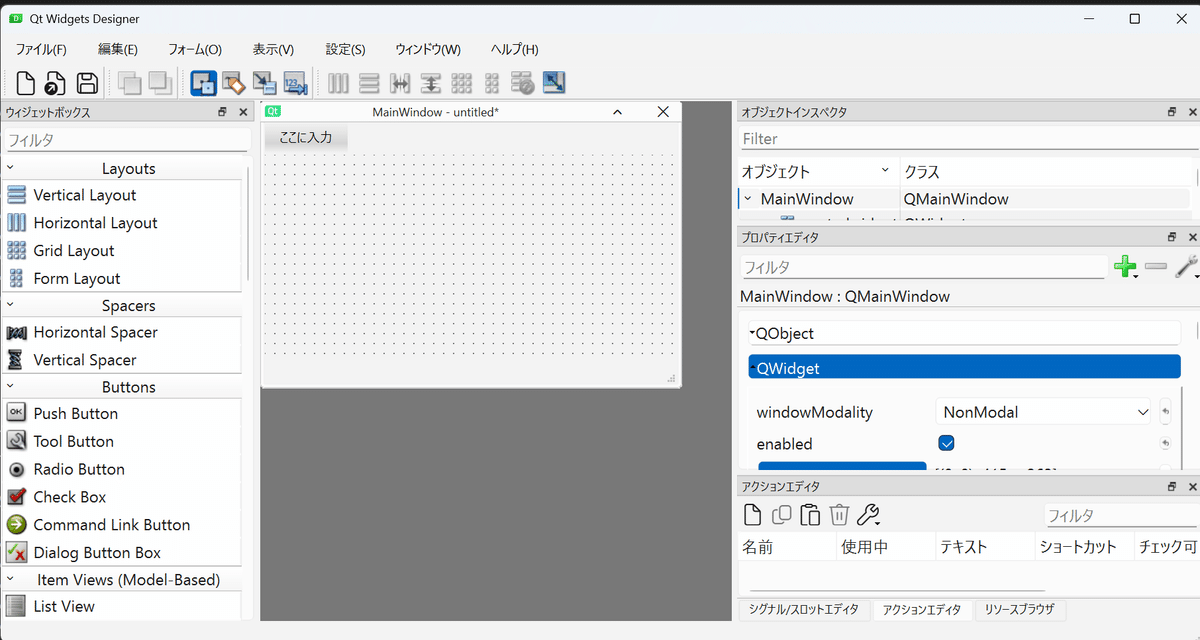Click the Object Inspector Filter field
The width and height of the screenshot is (1200, 640).
pyautogui.click(x=967, y=138)
